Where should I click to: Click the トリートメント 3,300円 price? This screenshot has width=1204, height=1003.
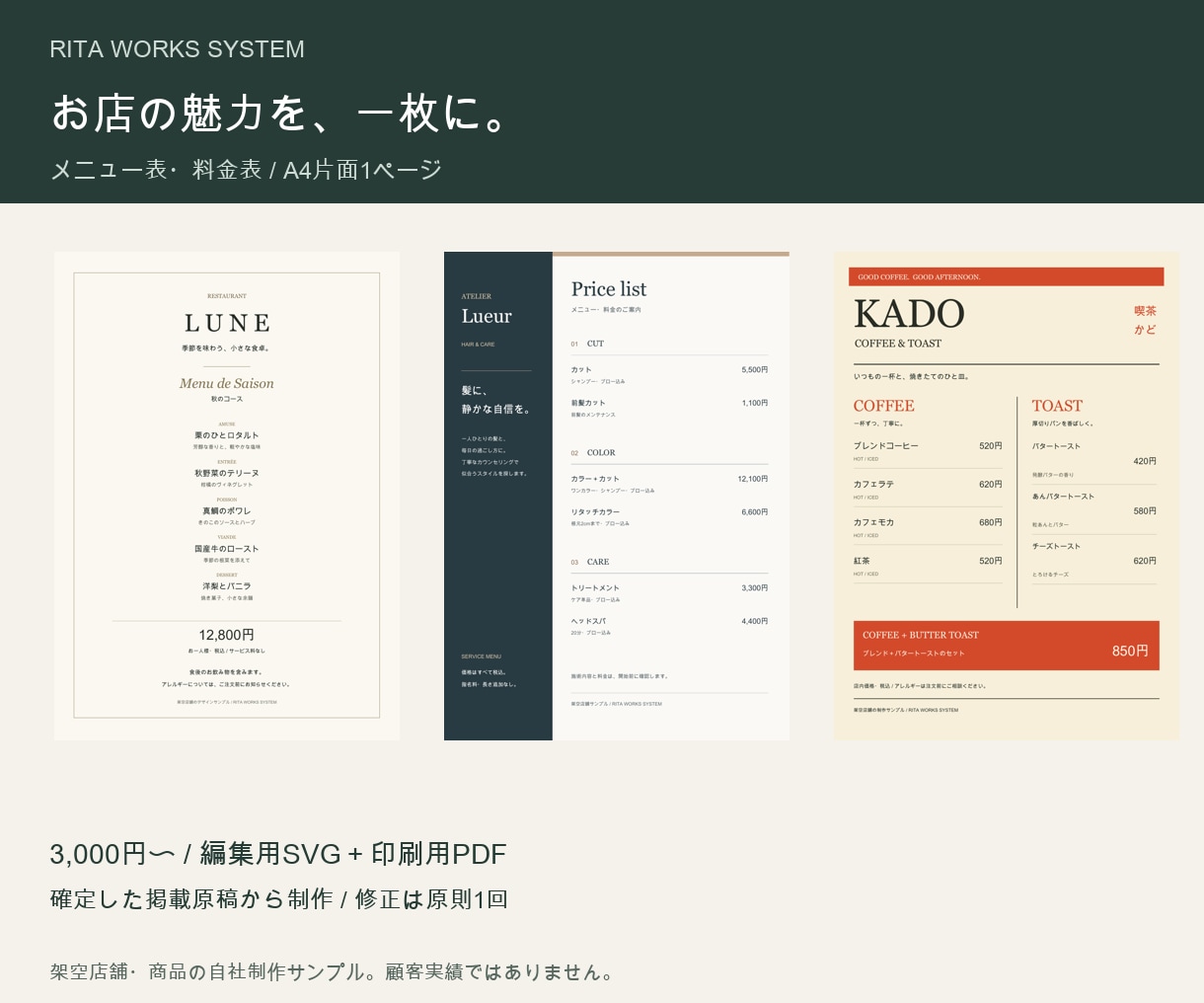coord(755,588)
